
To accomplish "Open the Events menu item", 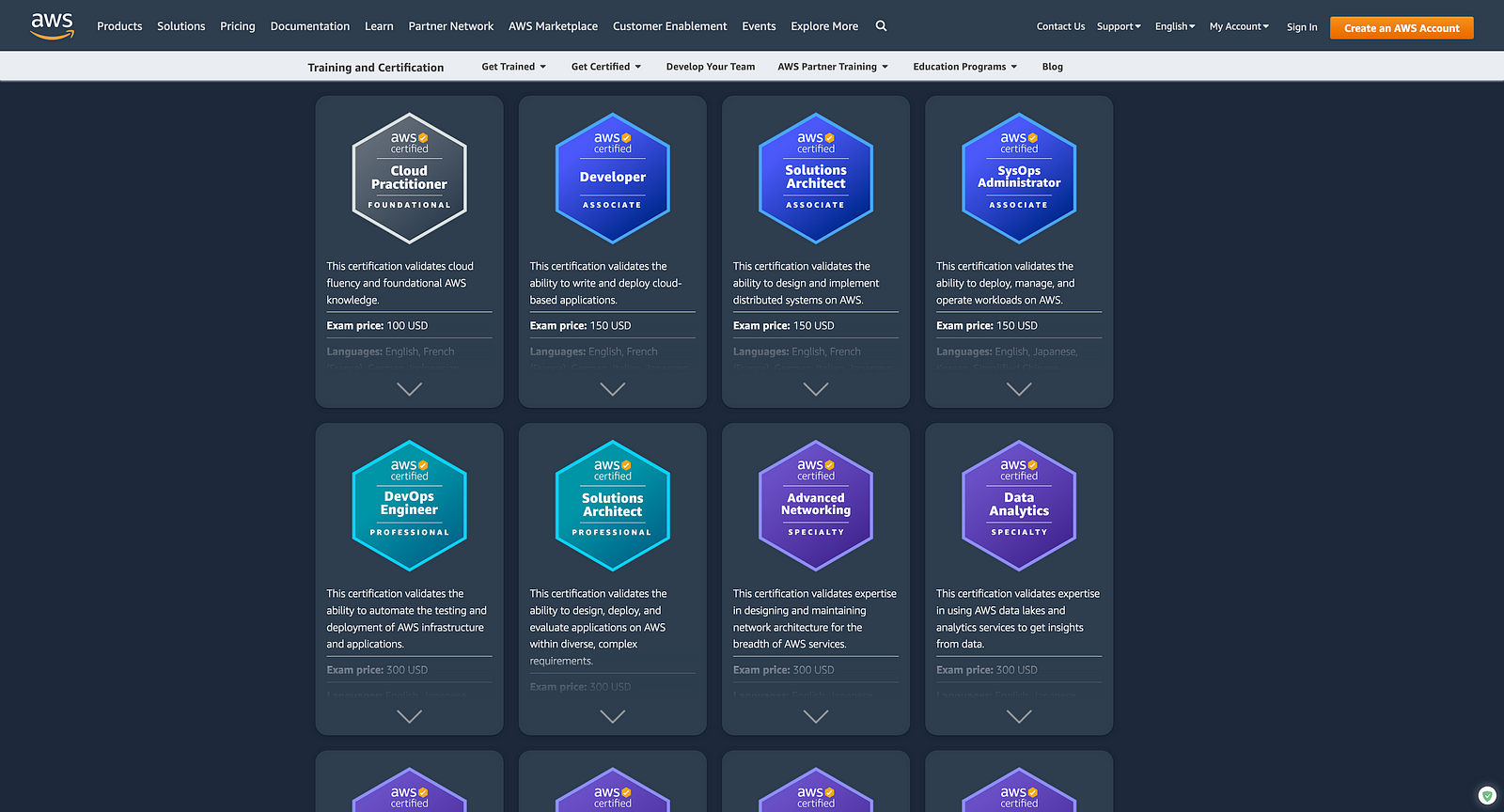I will pos(759,26).
